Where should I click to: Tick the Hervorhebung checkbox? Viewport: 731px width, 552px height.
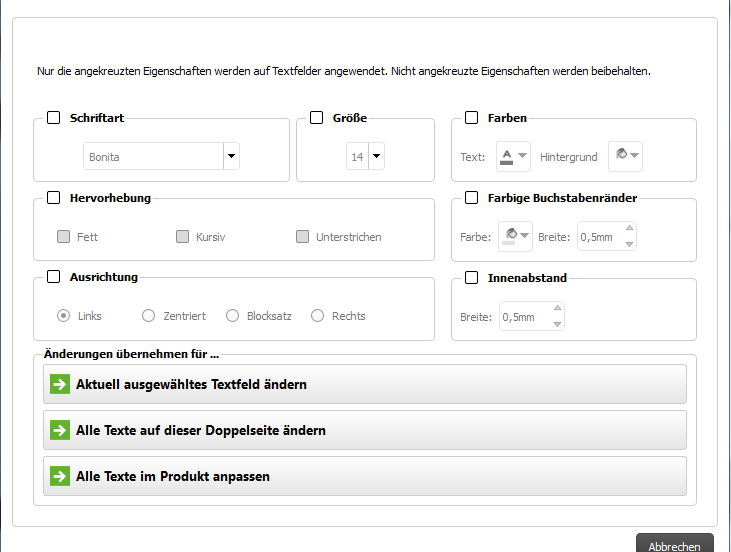(54, 198)
